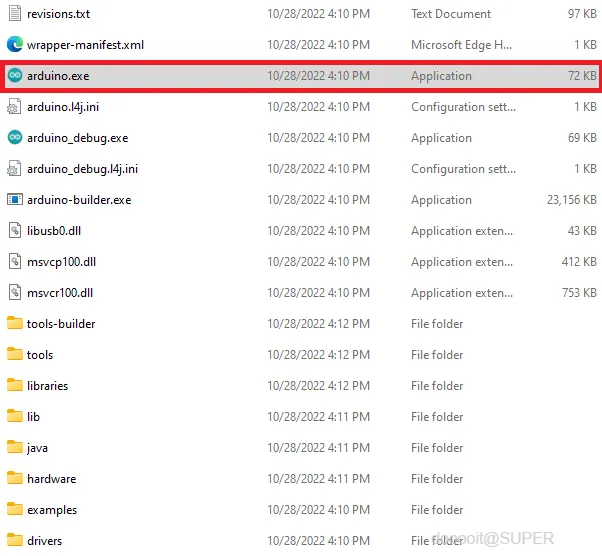
Task: Select file name wrapper-manifest.xml
Action: [x=86, y=45]
